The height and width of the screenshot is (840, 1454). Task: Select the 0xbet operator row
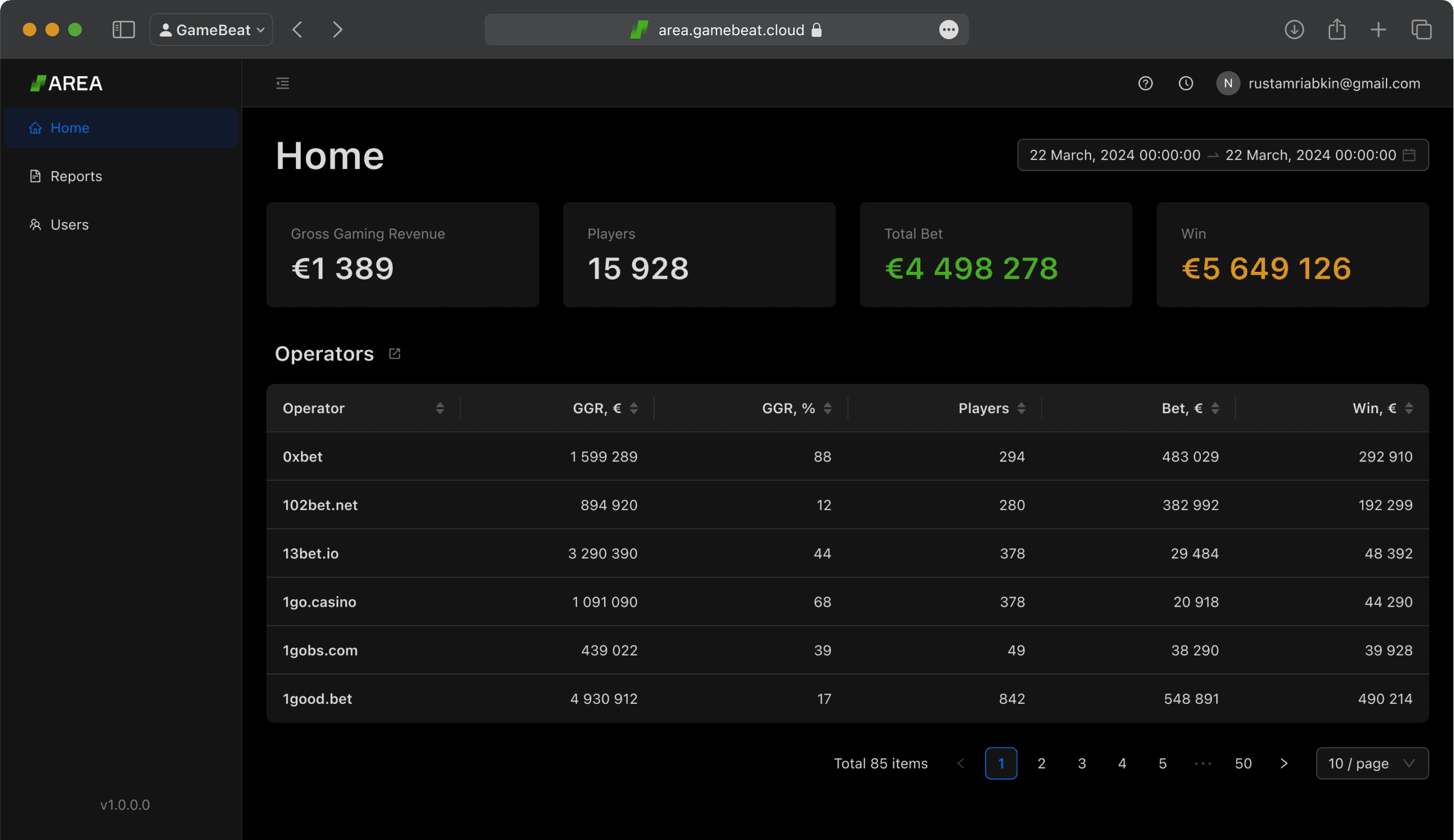pyautogui.click(x=848, y=456)
